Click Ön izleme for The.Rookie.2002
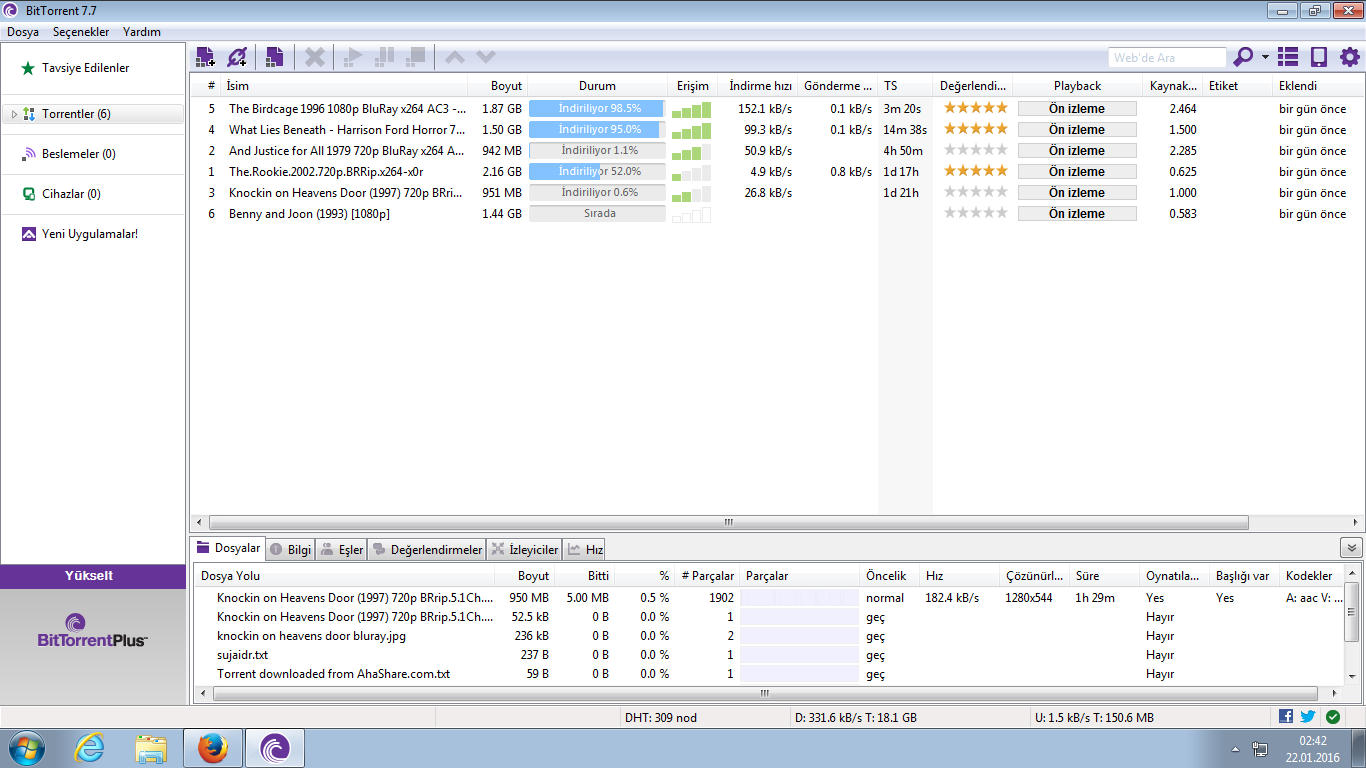1366x768 pixels. tap(1077, 171)
